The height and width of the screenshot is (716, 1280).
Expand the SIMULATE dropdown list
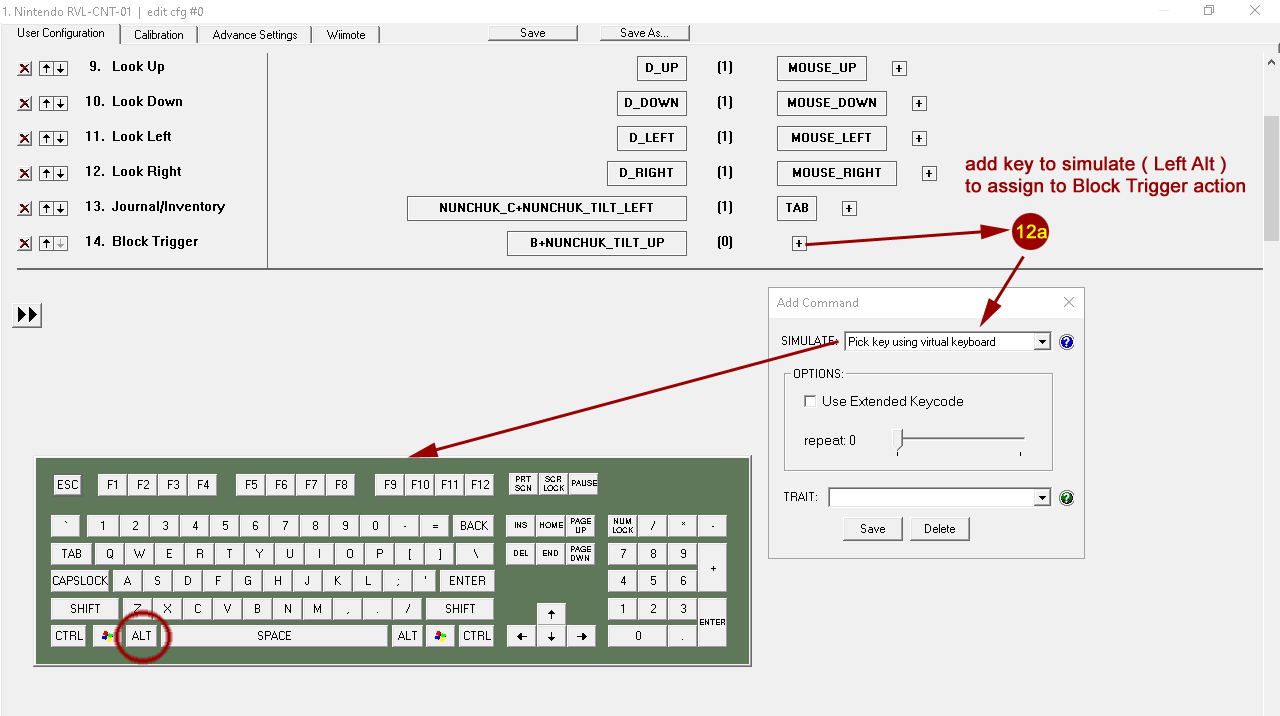(1042, 342)
